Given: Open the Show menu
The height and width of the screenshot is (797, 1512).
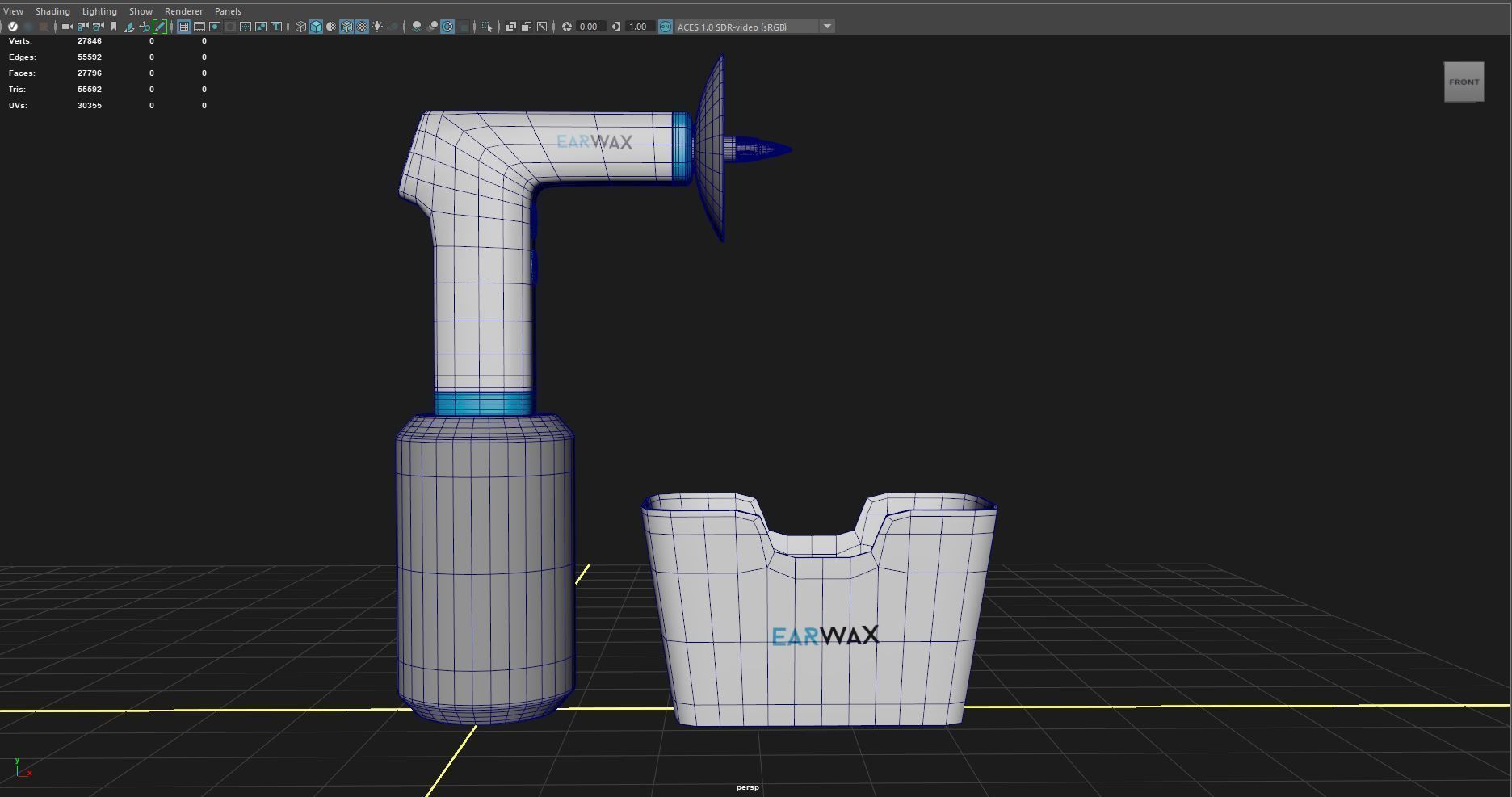Looking at the screenshot, I should pyautogui.click(x=141, y=11).
